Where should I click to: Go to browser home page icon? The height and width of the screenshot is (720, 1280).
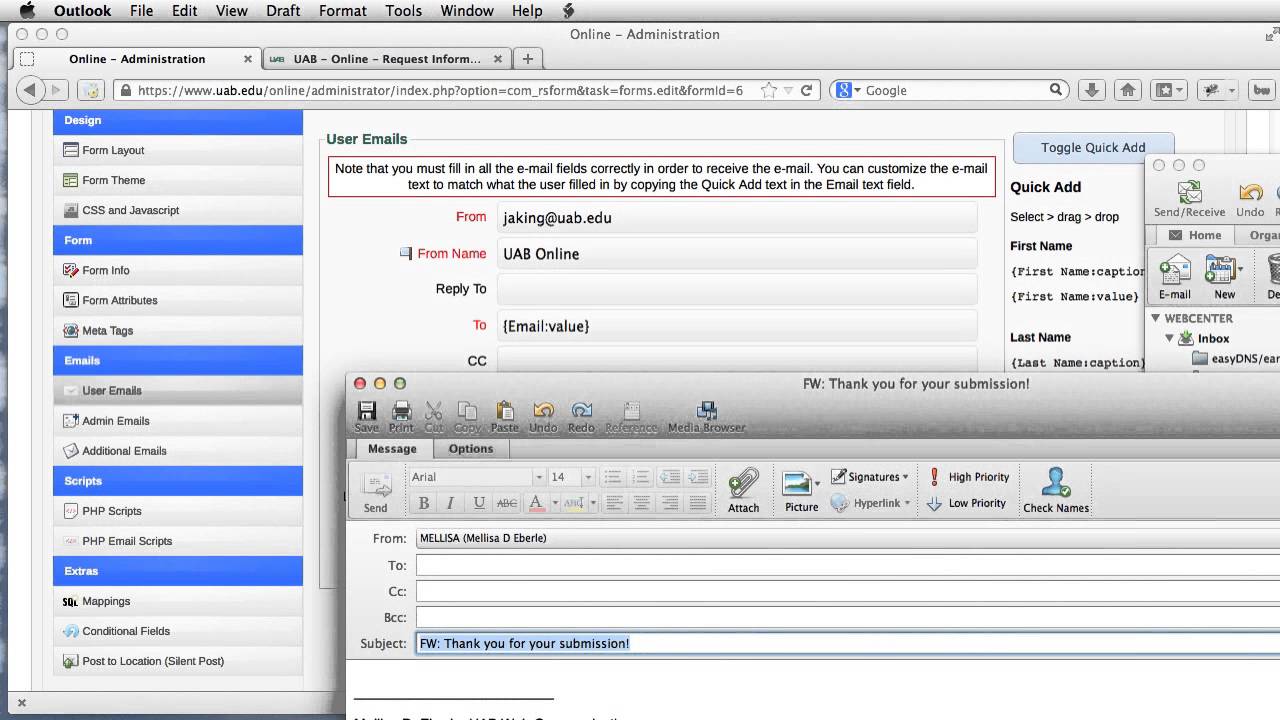point(1127,90)
